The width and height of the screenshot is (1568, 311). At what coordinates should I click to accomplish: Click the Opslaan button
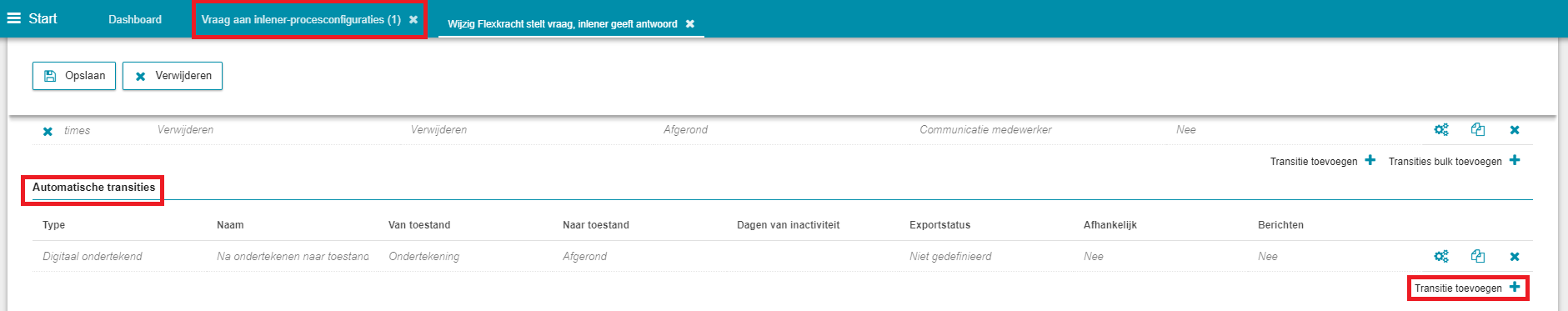pyautogui.click(x=74, y=76)
